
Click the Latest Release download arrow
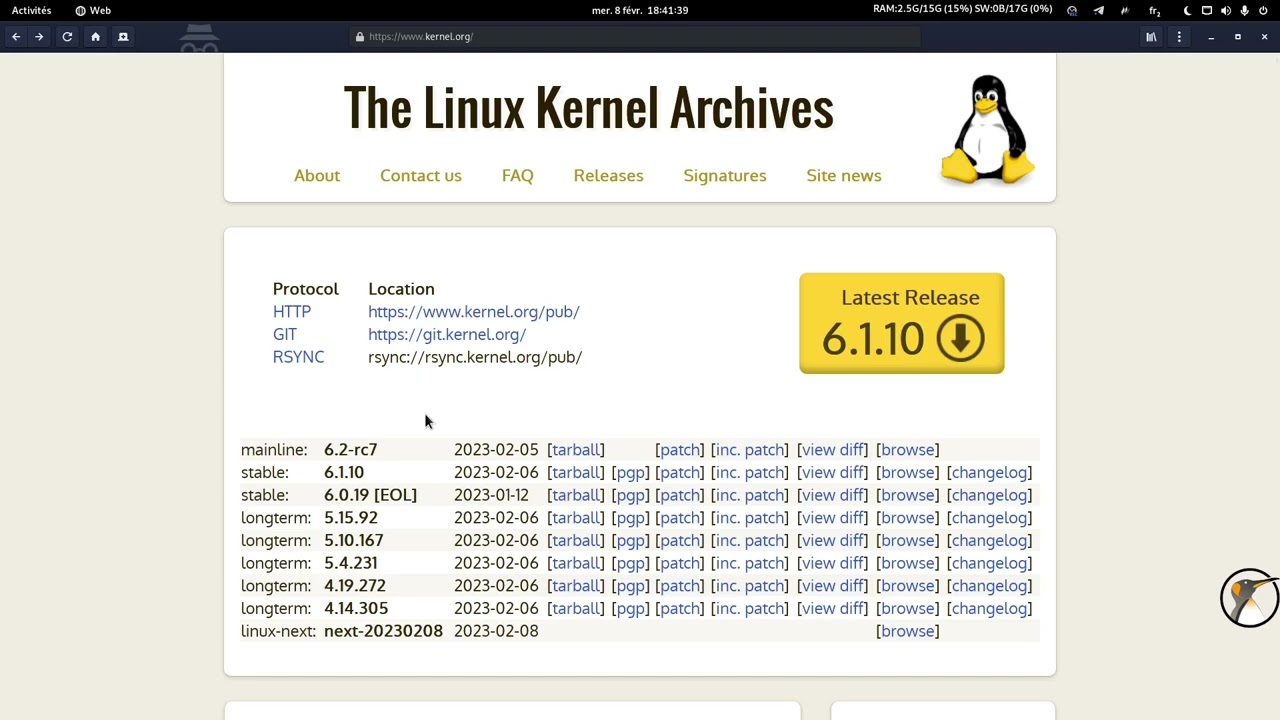(960, 339)
